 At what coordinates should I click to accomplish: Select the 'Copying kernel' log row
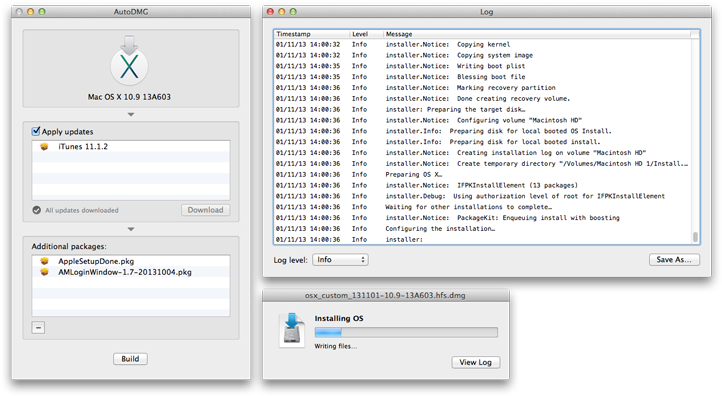[483, 45]
